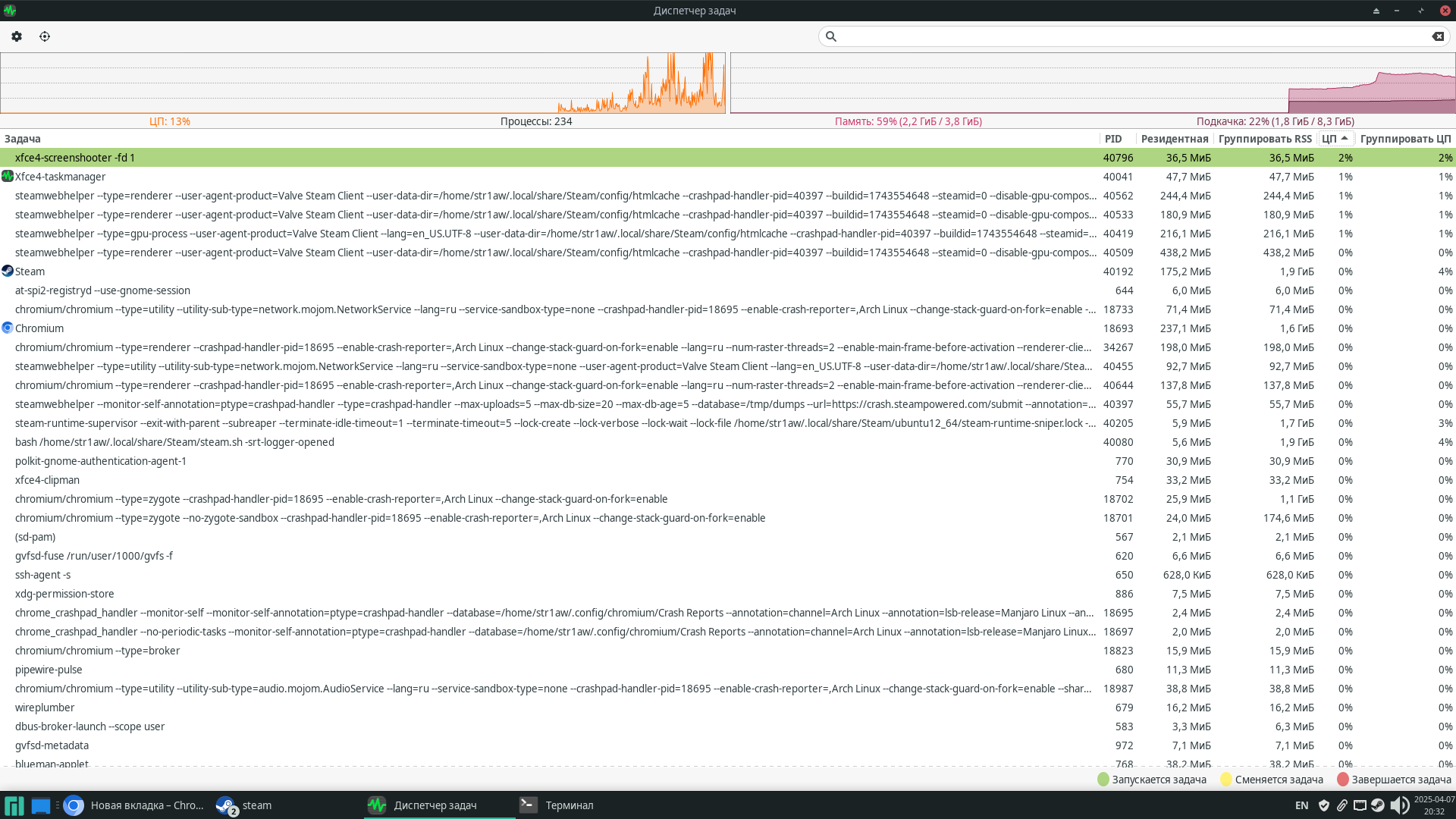1456x819 pixels.
Task: Clear the search field with the backspace icon
Action: point(1437,36)
